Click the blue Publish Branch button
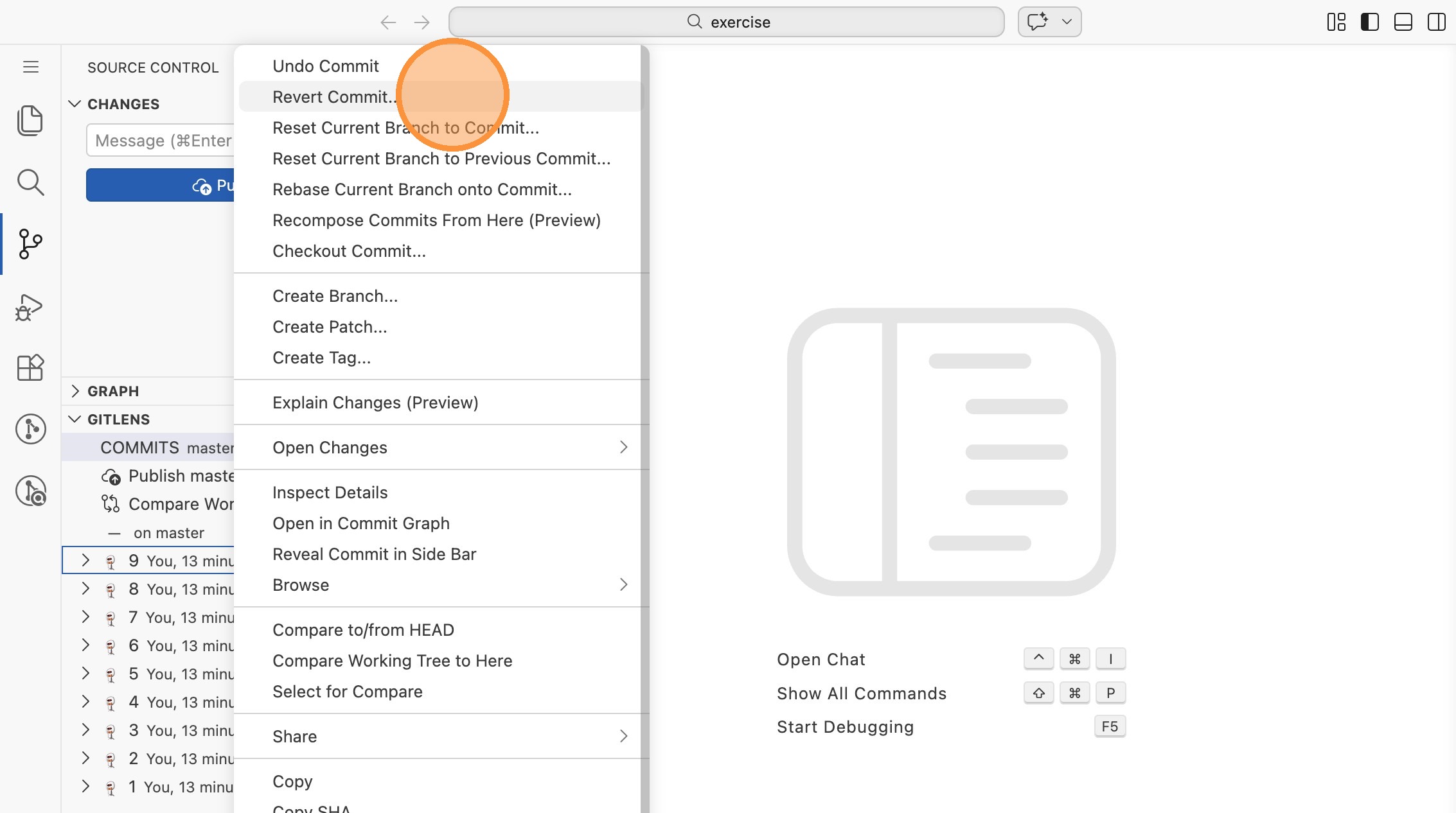The image size is (1456, 813). (161, 186)
